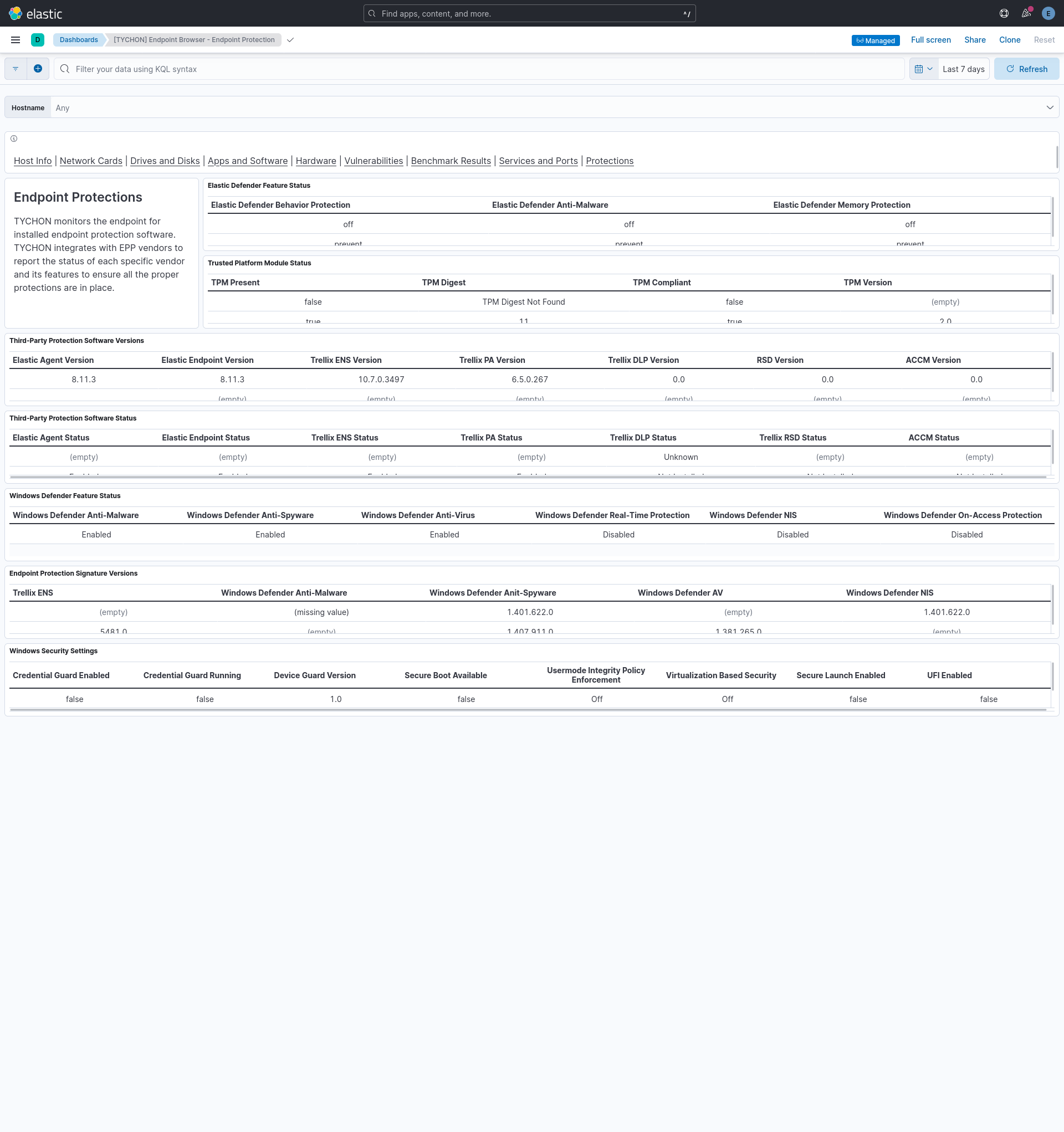Click the Managed badge

click(x=876, y=40)
